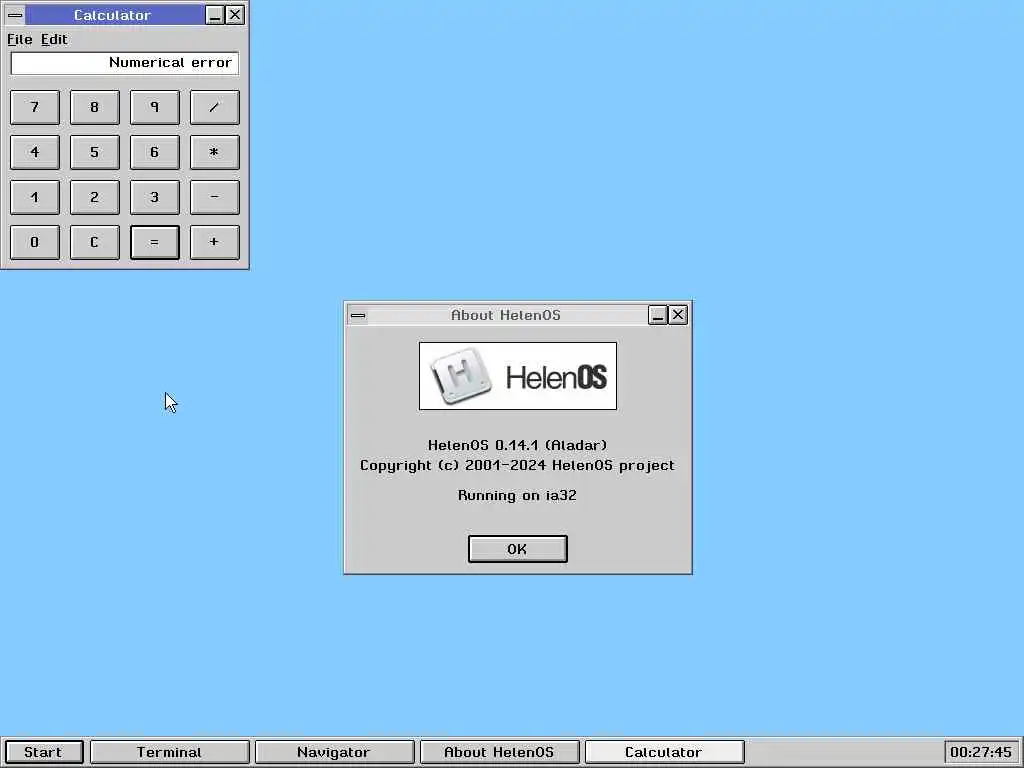Screen dimensions: 1024x768
Task: Click the Calculator window title bar
Action: click(x=114, y=15)
